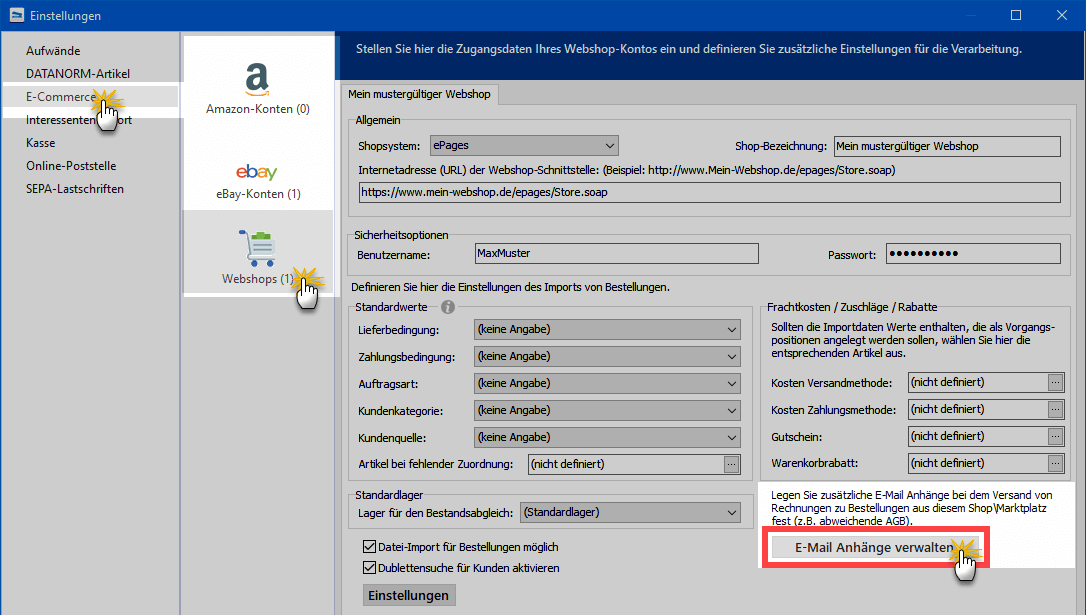Image resolution: width=1086 pixels, height=615 pixels.
Task: Click the Gutschein value field
Action: [x=978, y=436]
